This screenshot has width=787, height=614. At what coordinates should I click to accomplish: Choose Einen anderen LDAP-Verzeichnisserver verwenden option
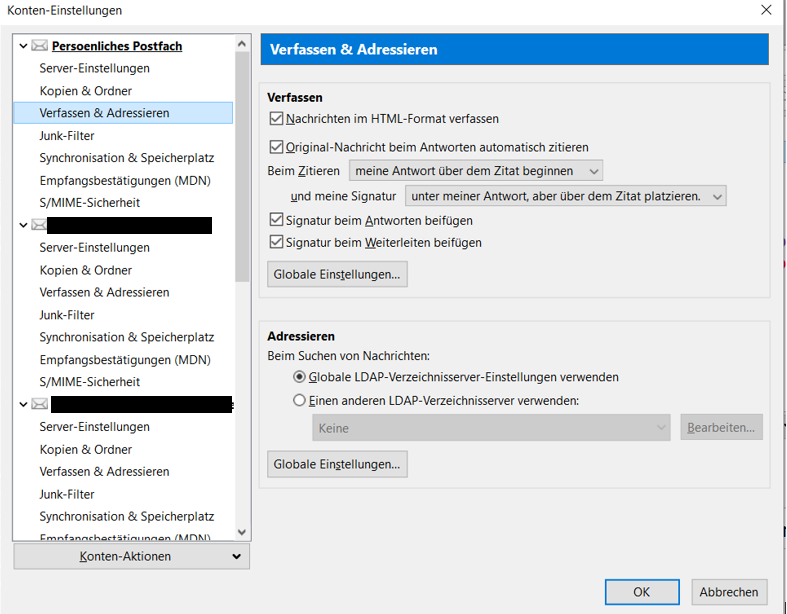[299, 400]
